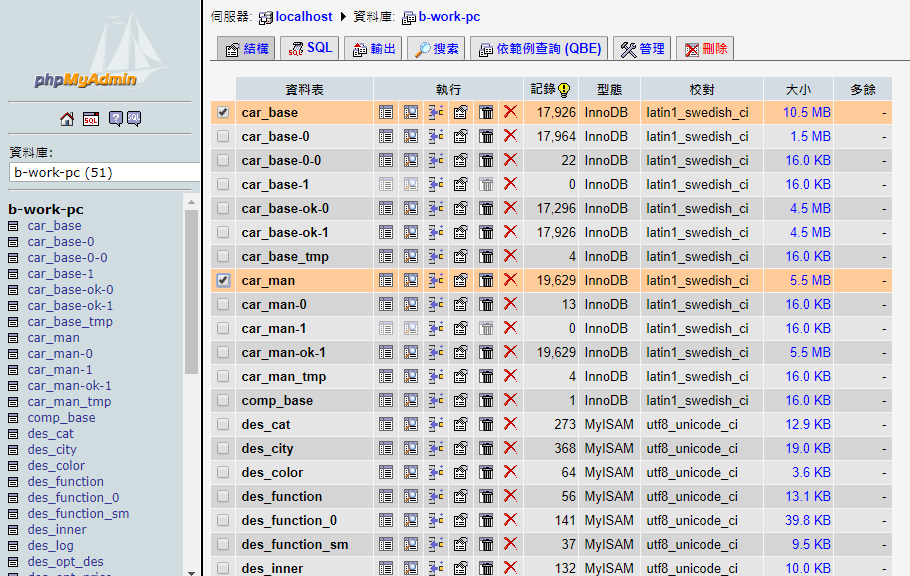Uncheck the car_man table checkbox
910x576 pixels.
pyautogui.click(x=223, y=280)
